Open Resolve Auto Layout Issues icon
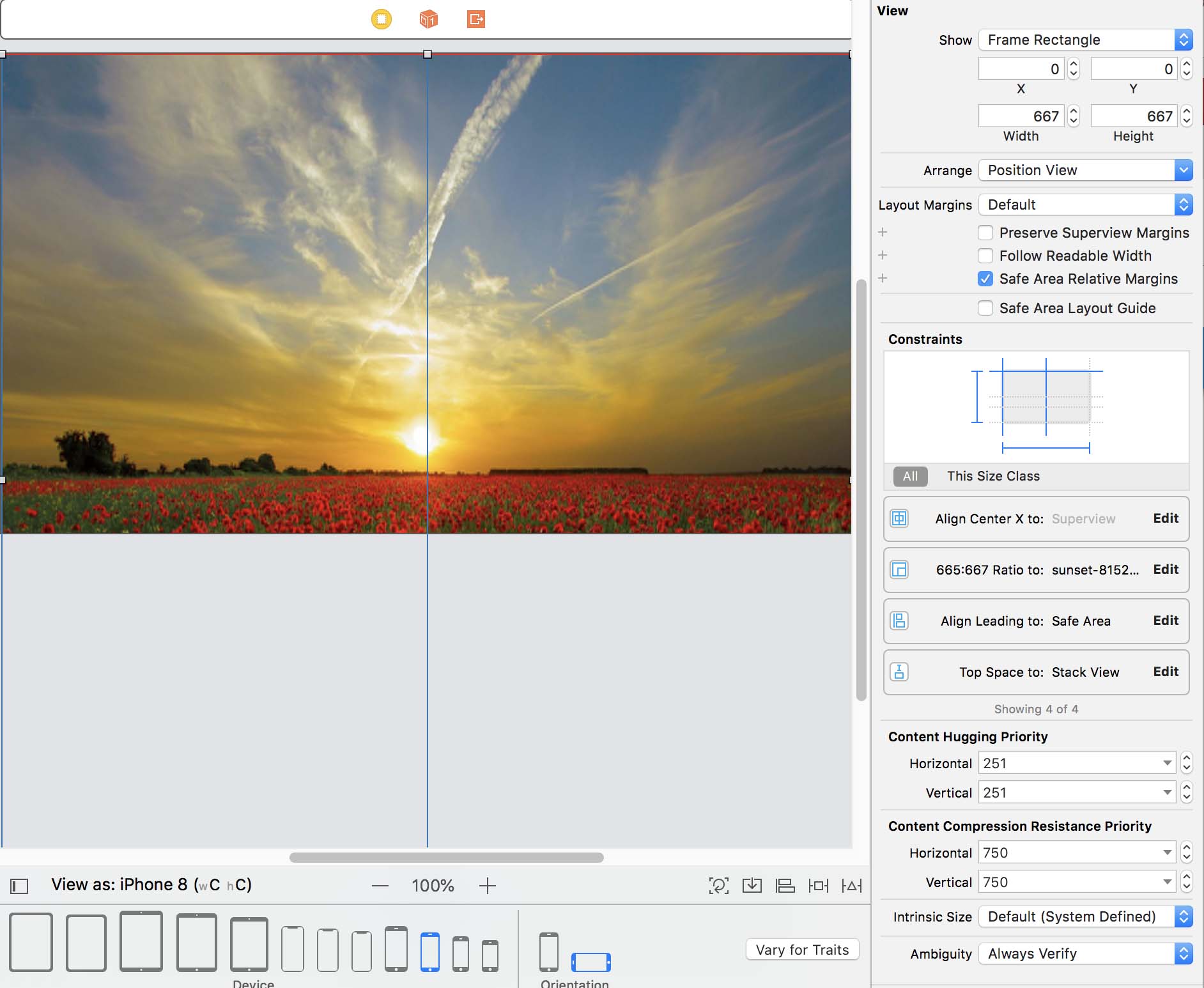Image resolution: width=1204 pixels, height=988 pixels. click(x=851, y=885)
